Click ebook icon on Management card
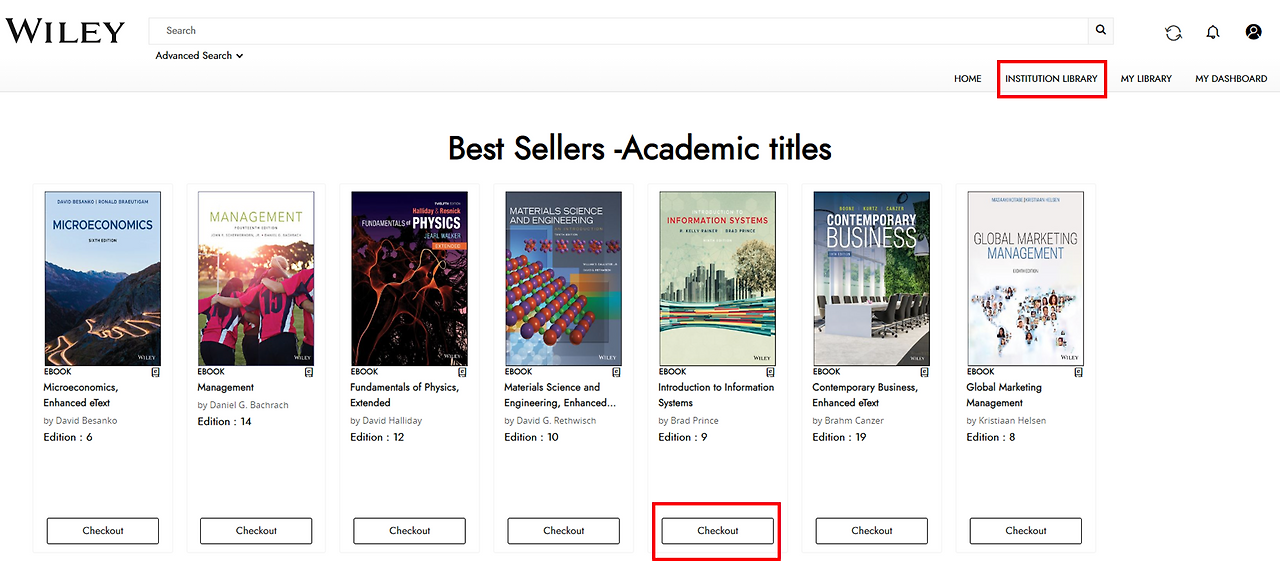This screenshot has height=561, width=1280. coord(309,372)
